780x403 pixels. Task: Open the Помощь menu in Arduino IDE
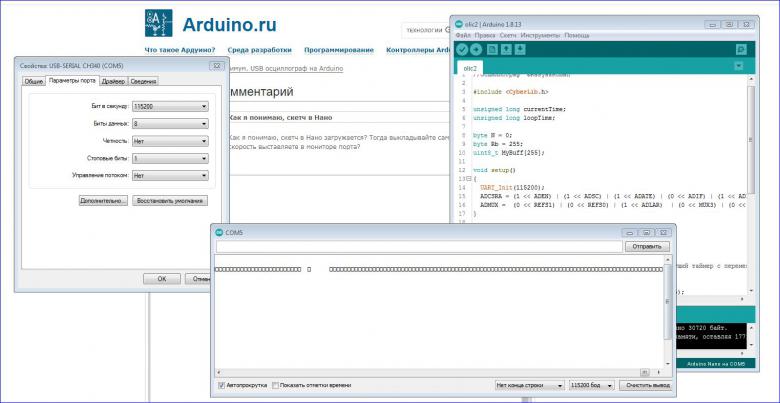pos(577,36)
